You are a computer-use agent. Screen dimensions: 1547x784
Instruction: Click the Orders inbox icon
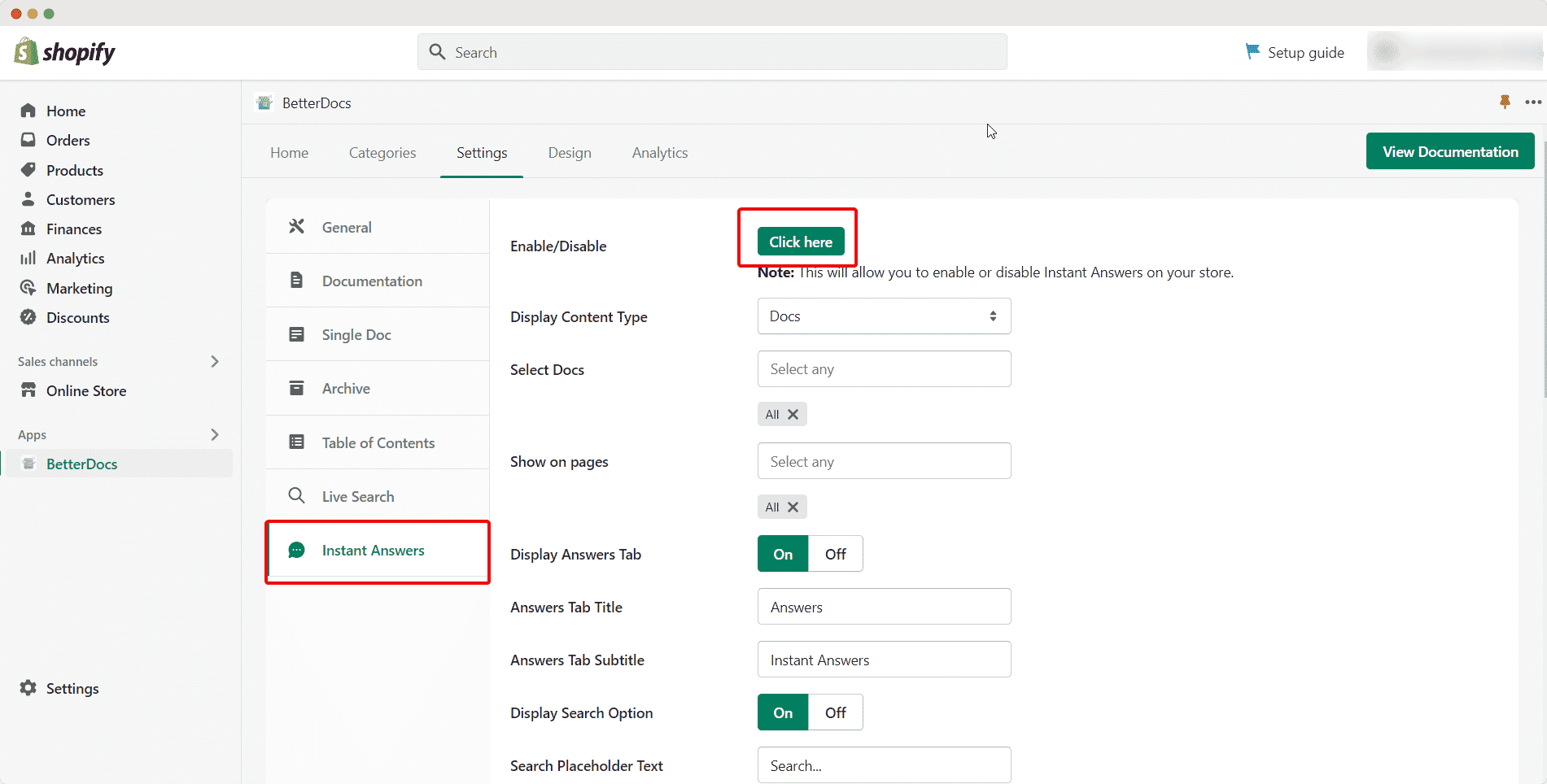28,140
